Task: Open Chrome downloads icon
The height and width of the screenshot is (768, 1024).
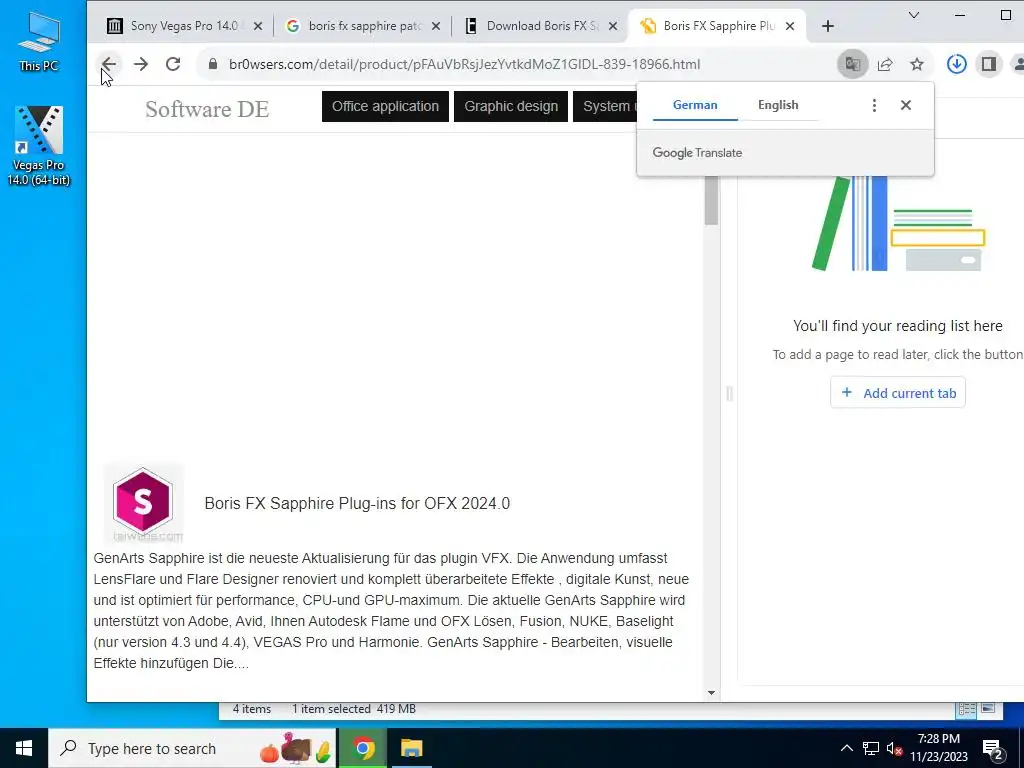Action: [x=957, y=64]
